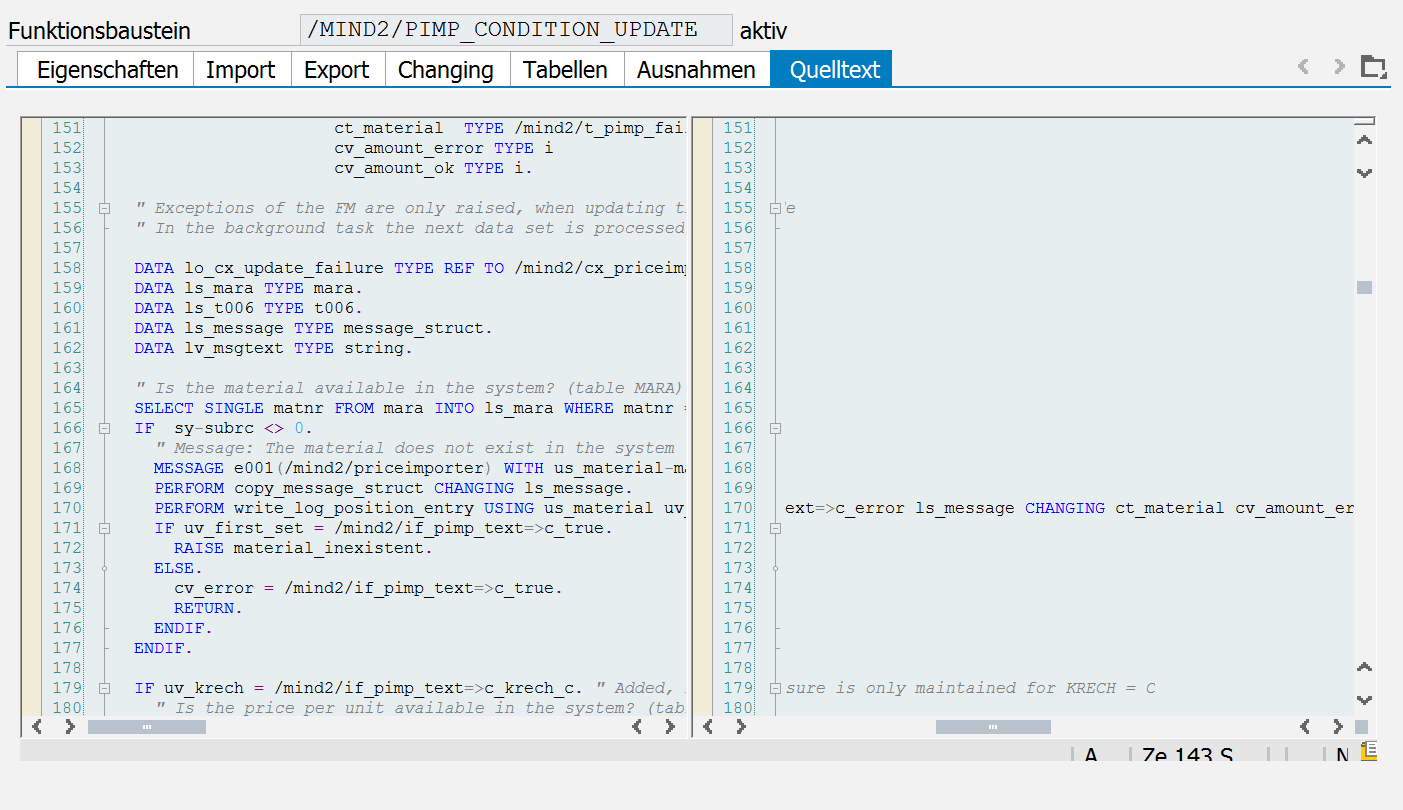Click the 'SELECT SINGLE matnr FROM mara' line
The image size is (1403, 810).
(x=410, y=408)
